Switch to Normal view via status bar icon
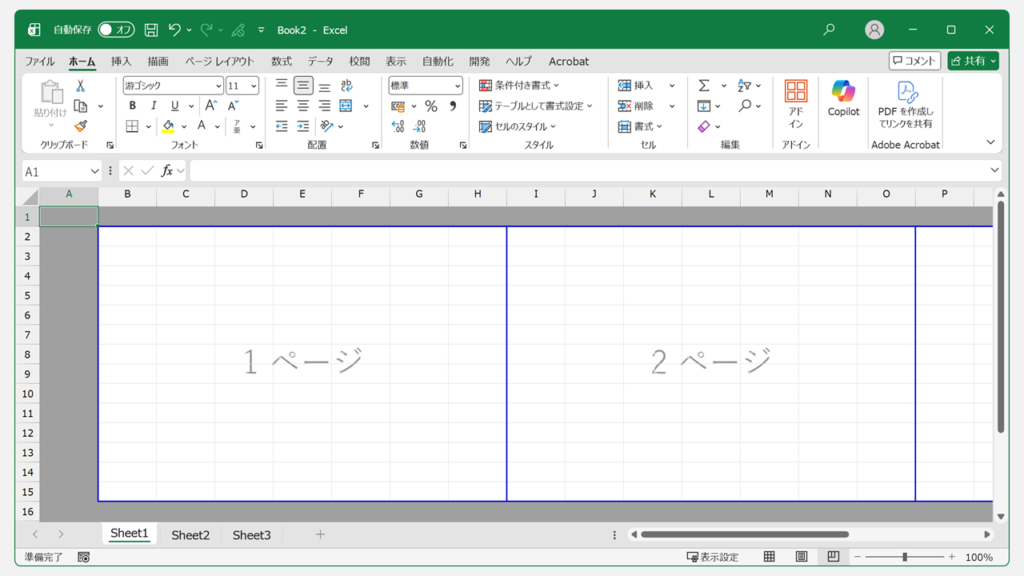This screenshot has height=576, width=1024. tap(768, 556)
